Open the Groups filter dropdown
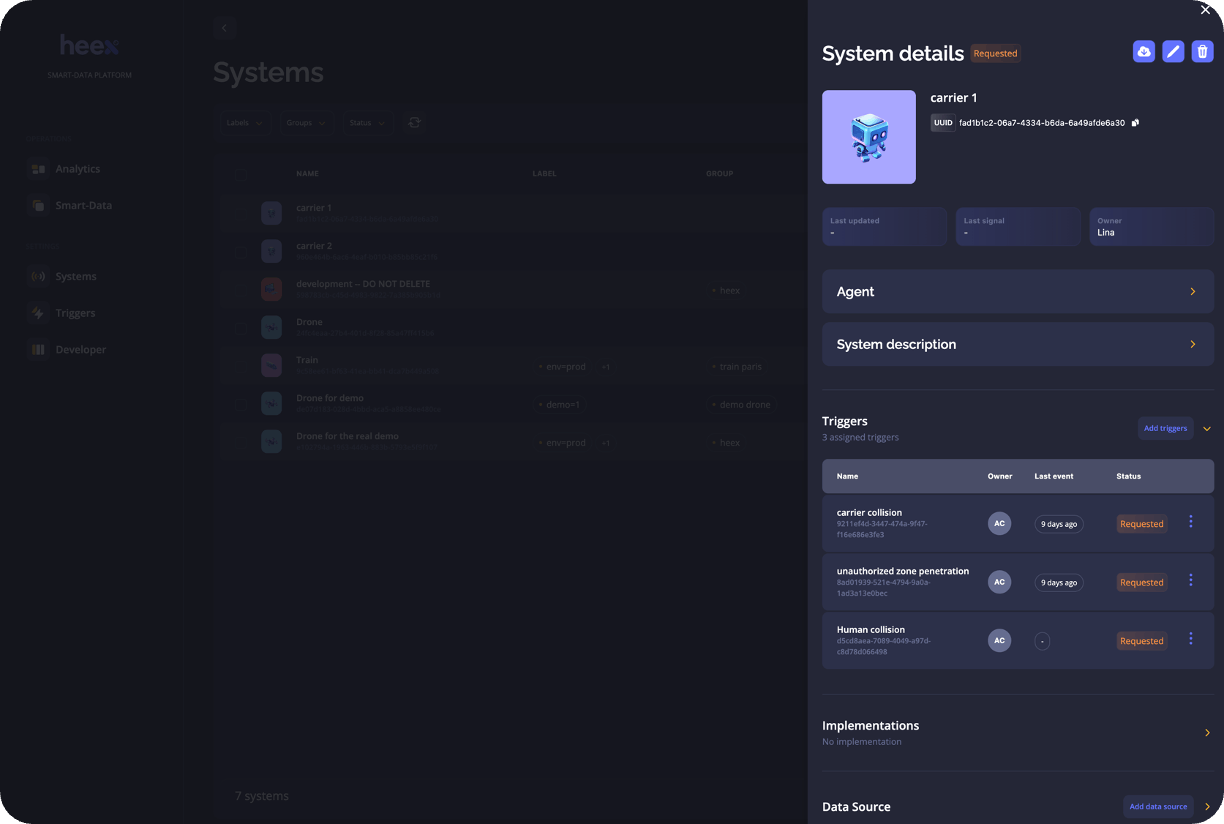1224x824 pixels. 305,123
